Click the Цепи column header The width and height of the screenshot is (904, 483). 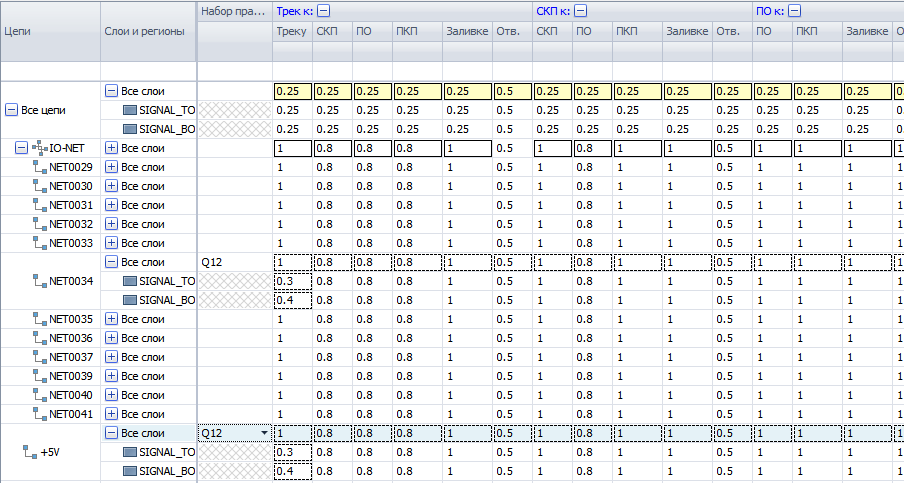point(50,31)
